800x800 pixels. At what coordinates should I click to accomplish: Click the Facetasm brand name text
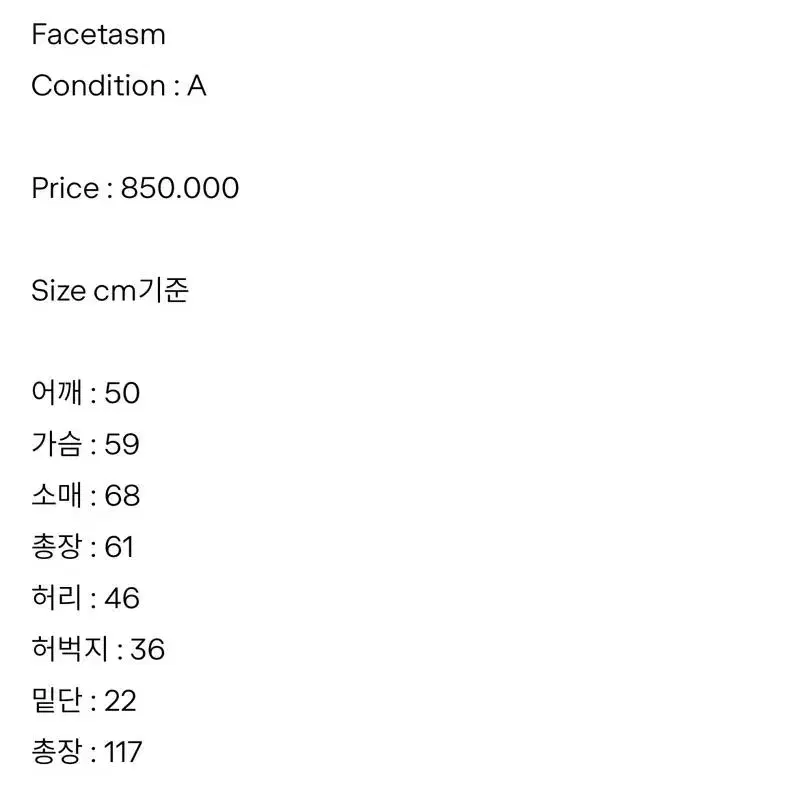[98, 35]
